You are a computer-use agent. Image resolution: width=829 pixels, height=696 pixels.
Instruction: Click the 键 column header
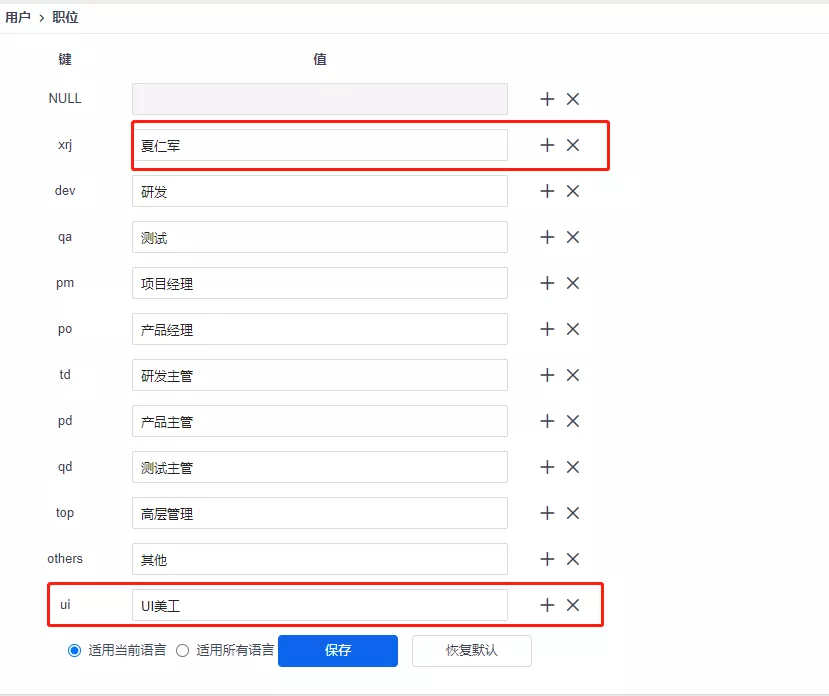[65, 59]
